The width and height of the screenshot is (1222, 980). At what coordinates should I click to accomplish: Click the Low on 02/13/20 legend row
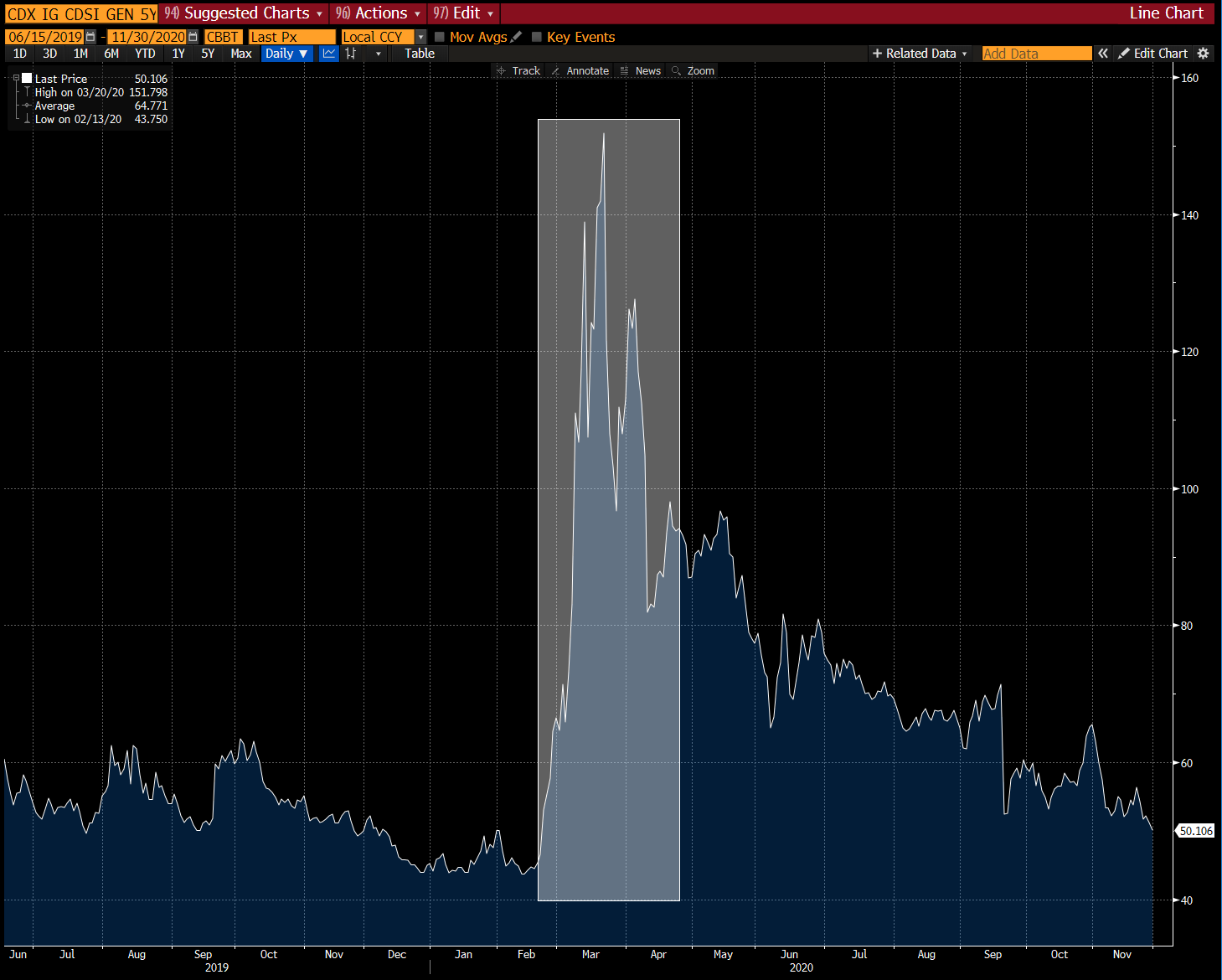[101, 119]
